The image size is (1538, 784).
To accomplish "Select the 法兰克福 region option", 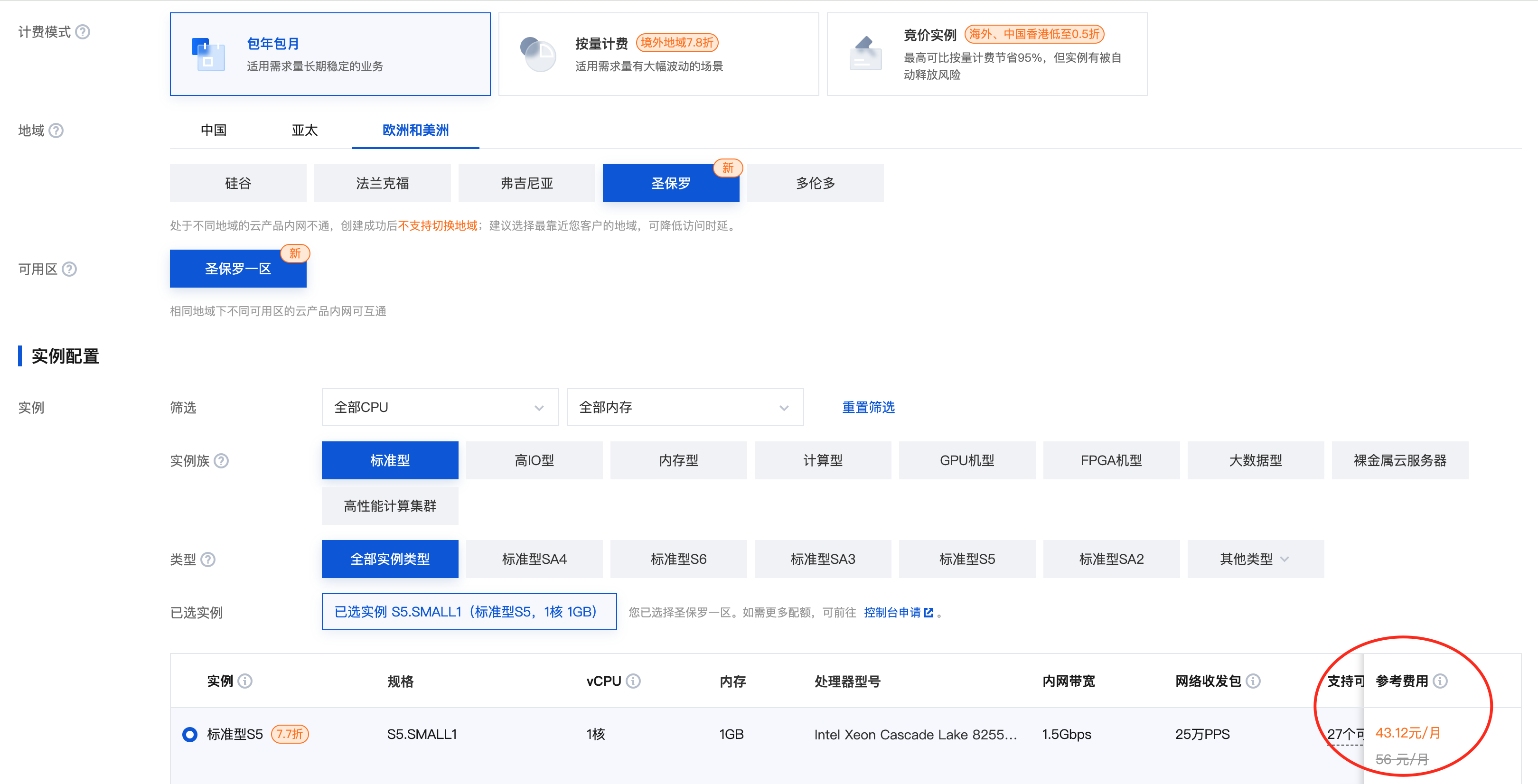I will tap(382, 183).
